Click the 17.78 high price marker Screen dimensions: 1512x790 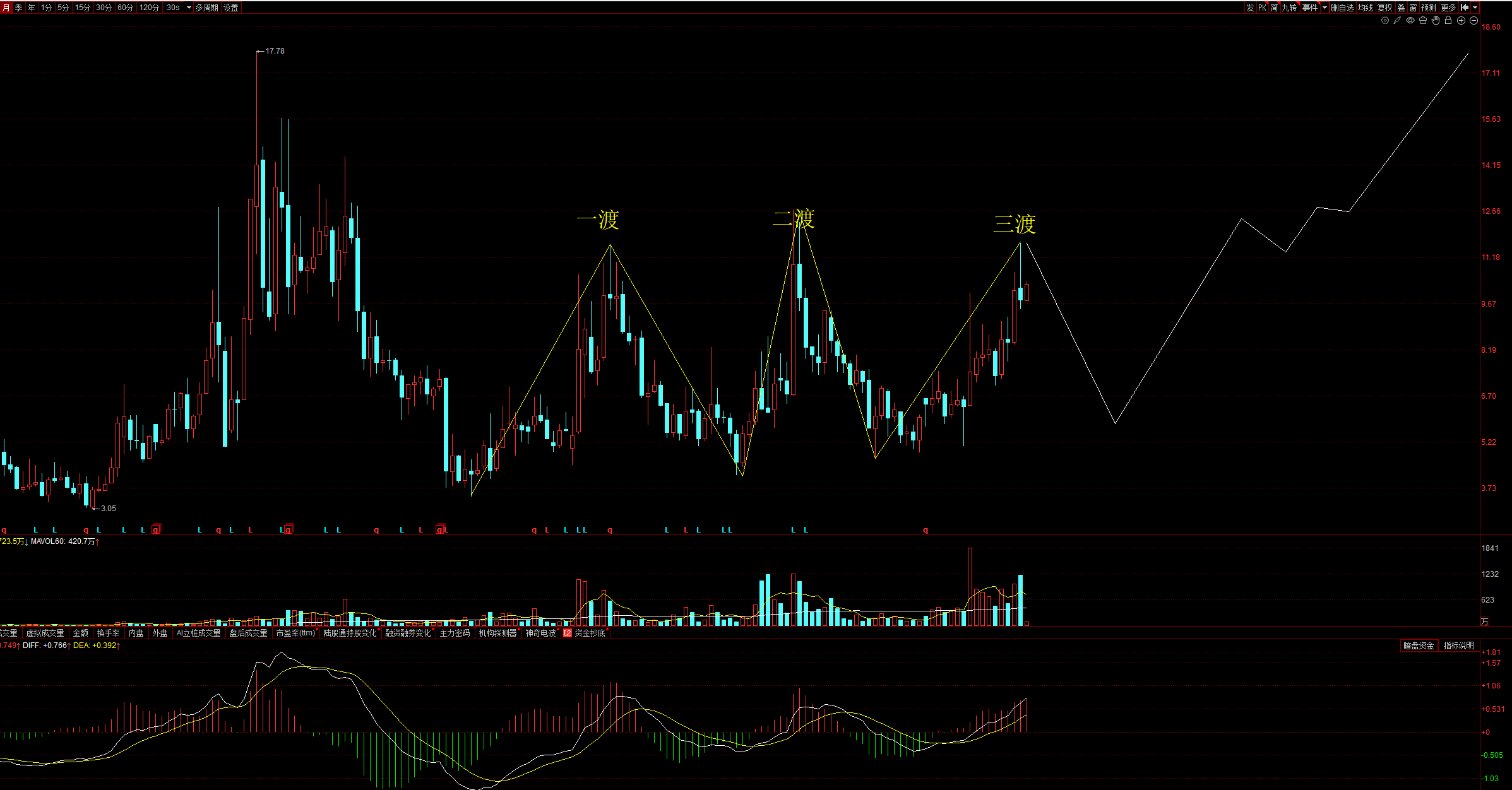(x=275, y=51)
